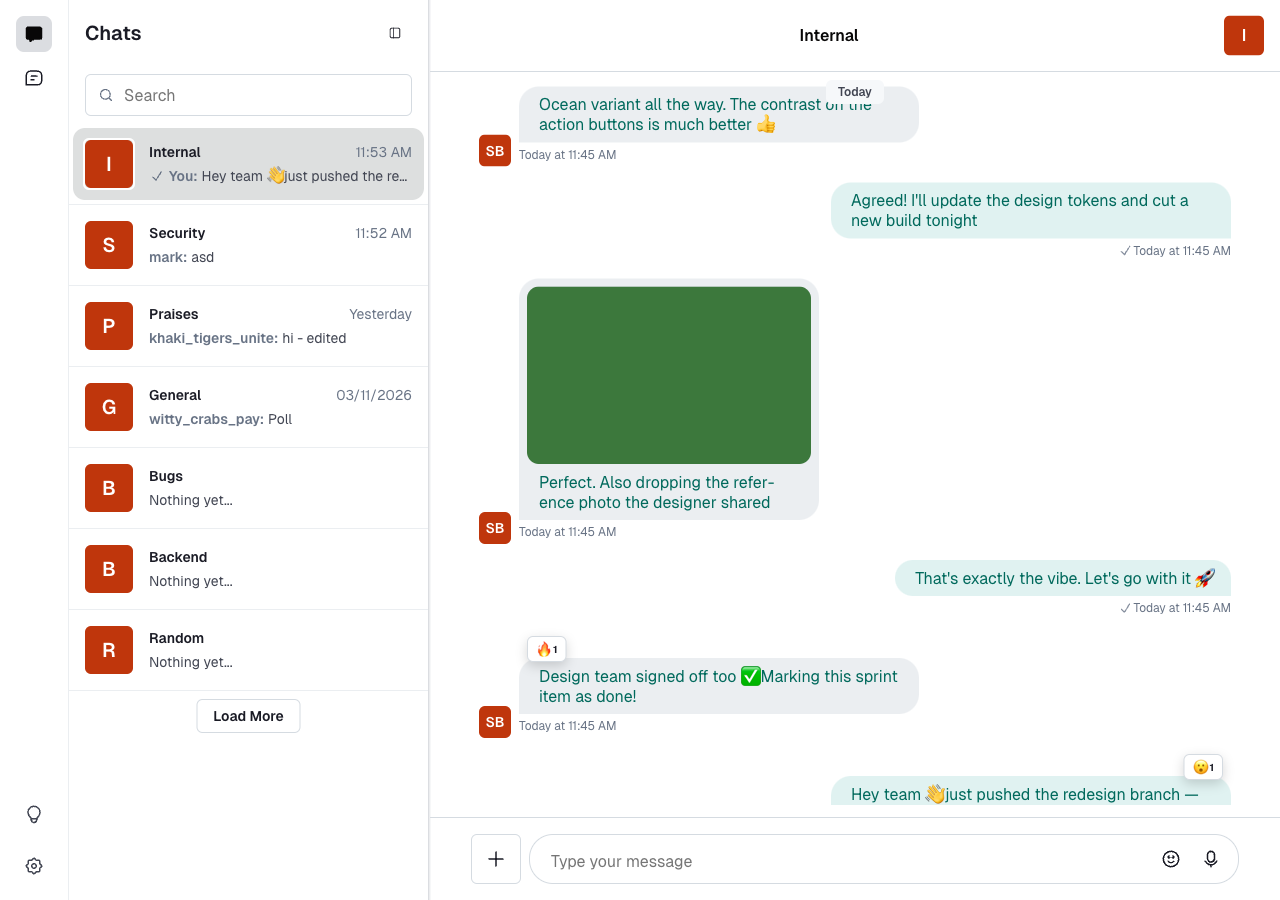Viewport: 1280px width, 900px height.
Task: Tap the surprised-face reaction on the redesign message
Action: click(1202, 767)
